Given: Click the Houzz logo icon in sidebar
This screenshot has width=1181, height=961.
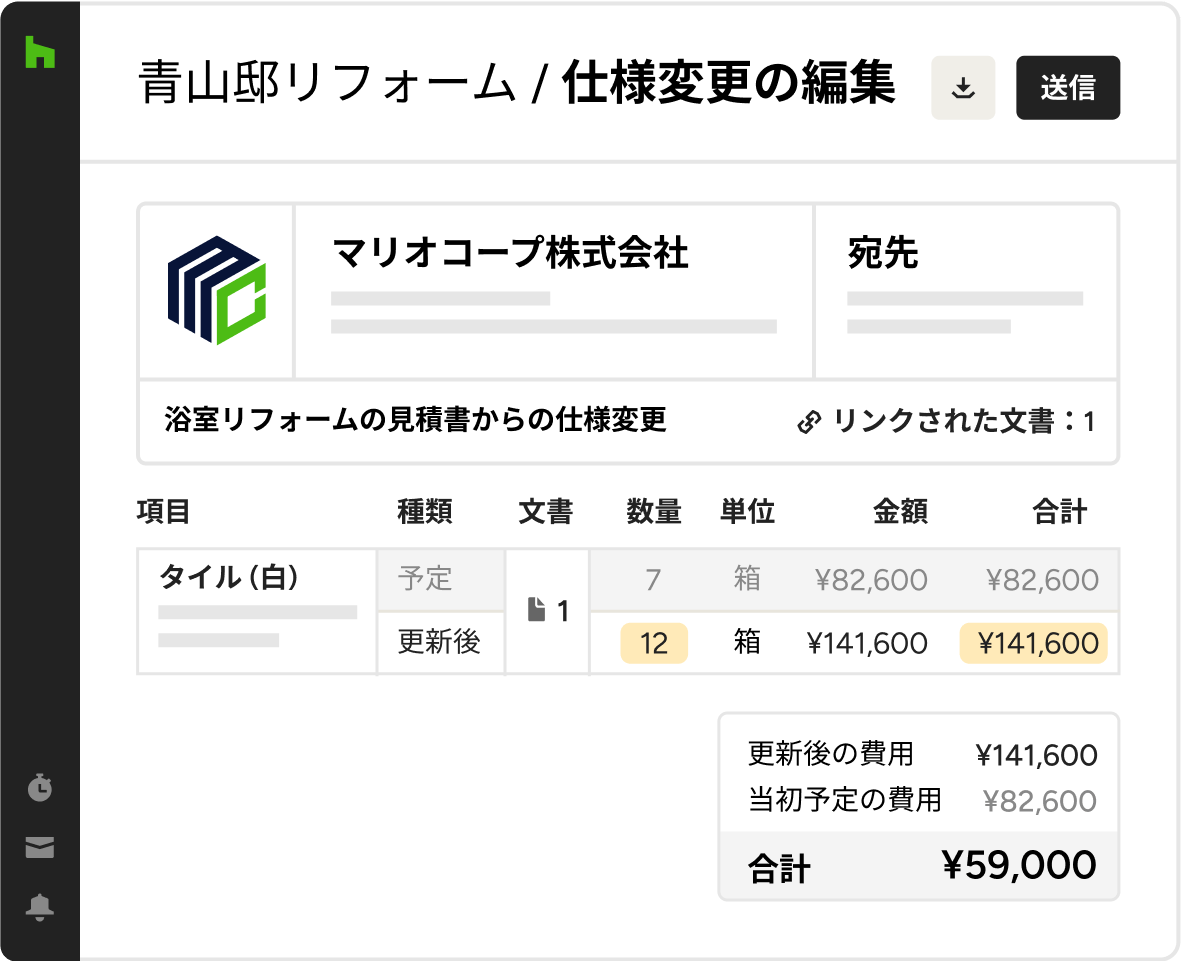Looking at the screenshot, I should pyautogui.click(x=40, y=53).
